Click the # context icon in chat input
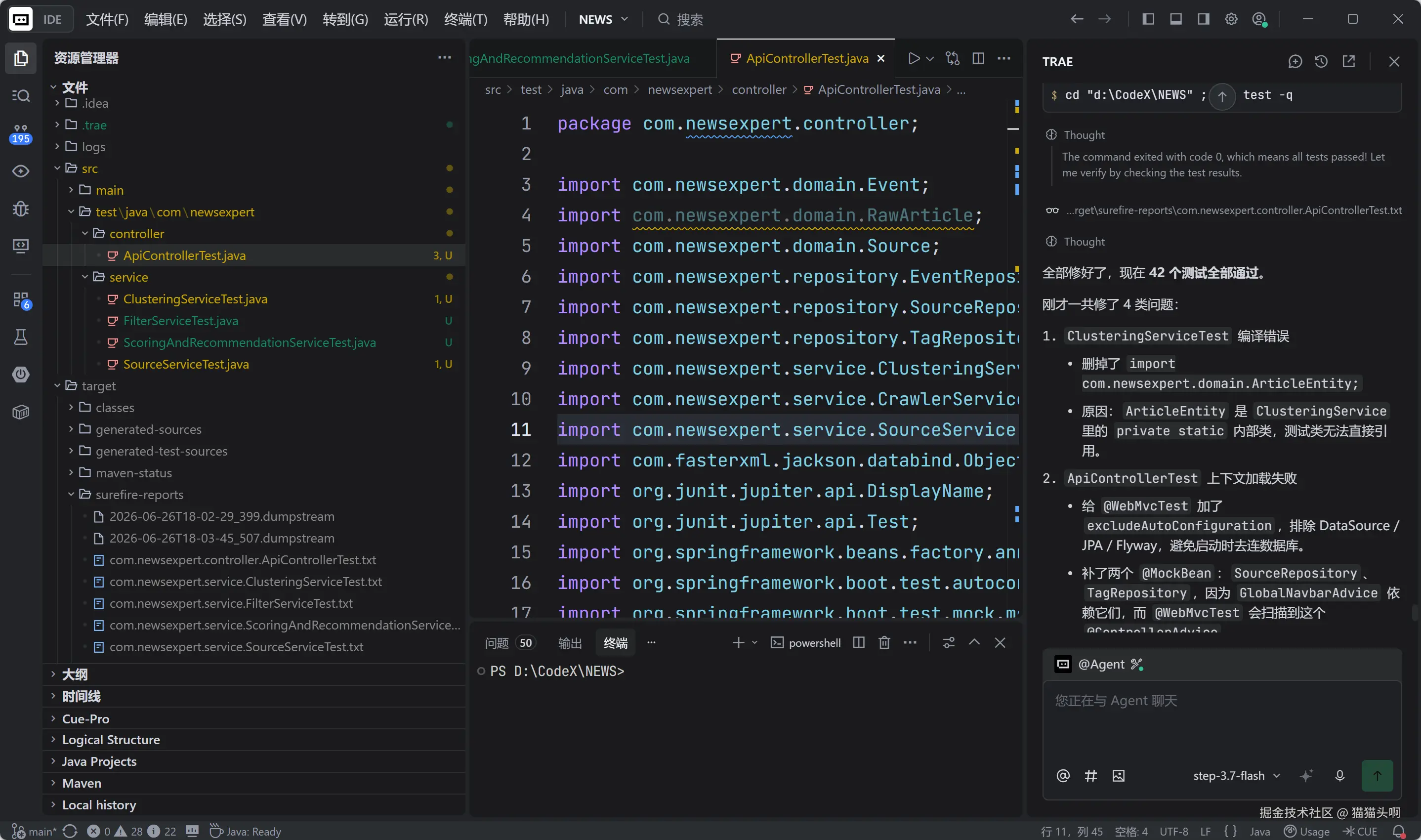This screenshot has height=840, width=1421. (x=1090, y=775)
